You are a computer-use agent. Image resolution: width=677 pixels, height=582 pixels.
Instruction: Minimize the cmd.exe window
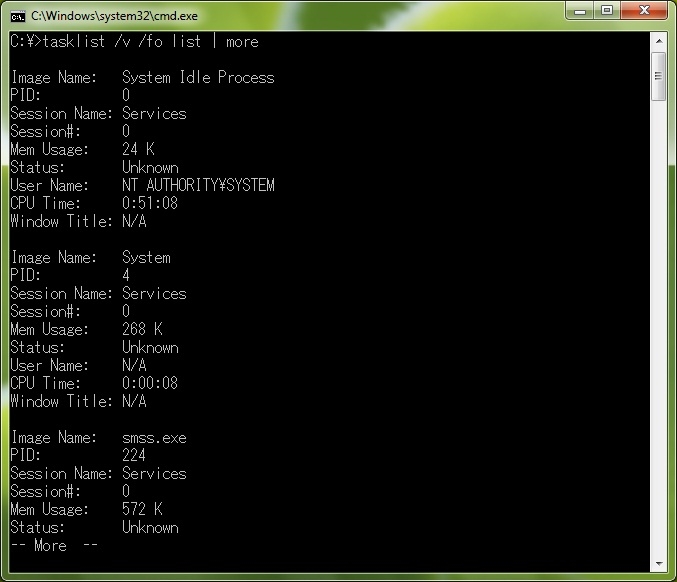click(x=580, y=11)
